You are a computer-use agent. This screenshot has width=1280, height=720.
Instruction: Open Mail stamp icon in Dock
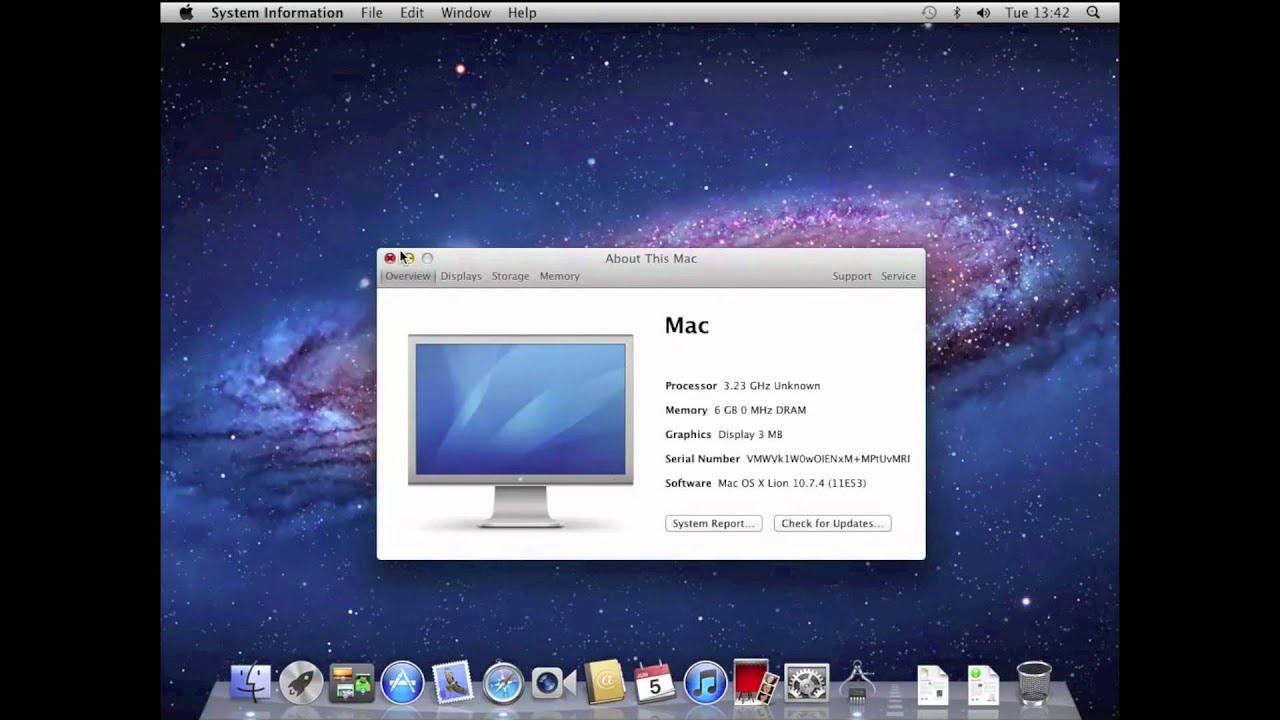point(452,683)
